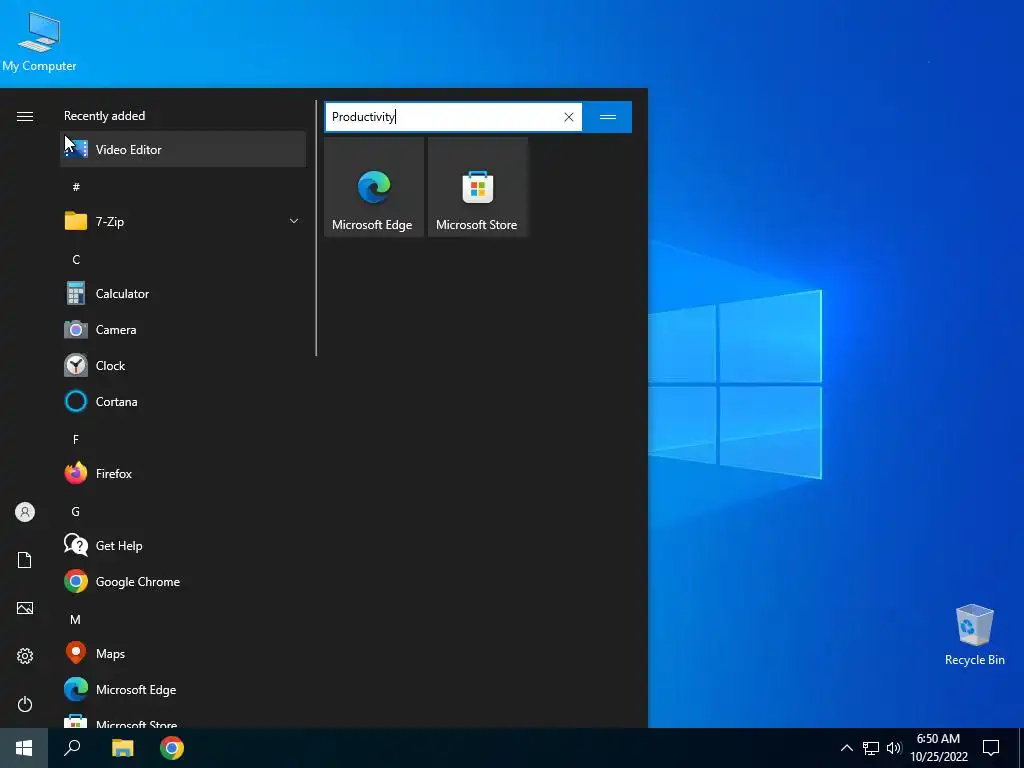This screenshot has width=1024, height=768.
Task: Open the Maps app
Action: 183,653
